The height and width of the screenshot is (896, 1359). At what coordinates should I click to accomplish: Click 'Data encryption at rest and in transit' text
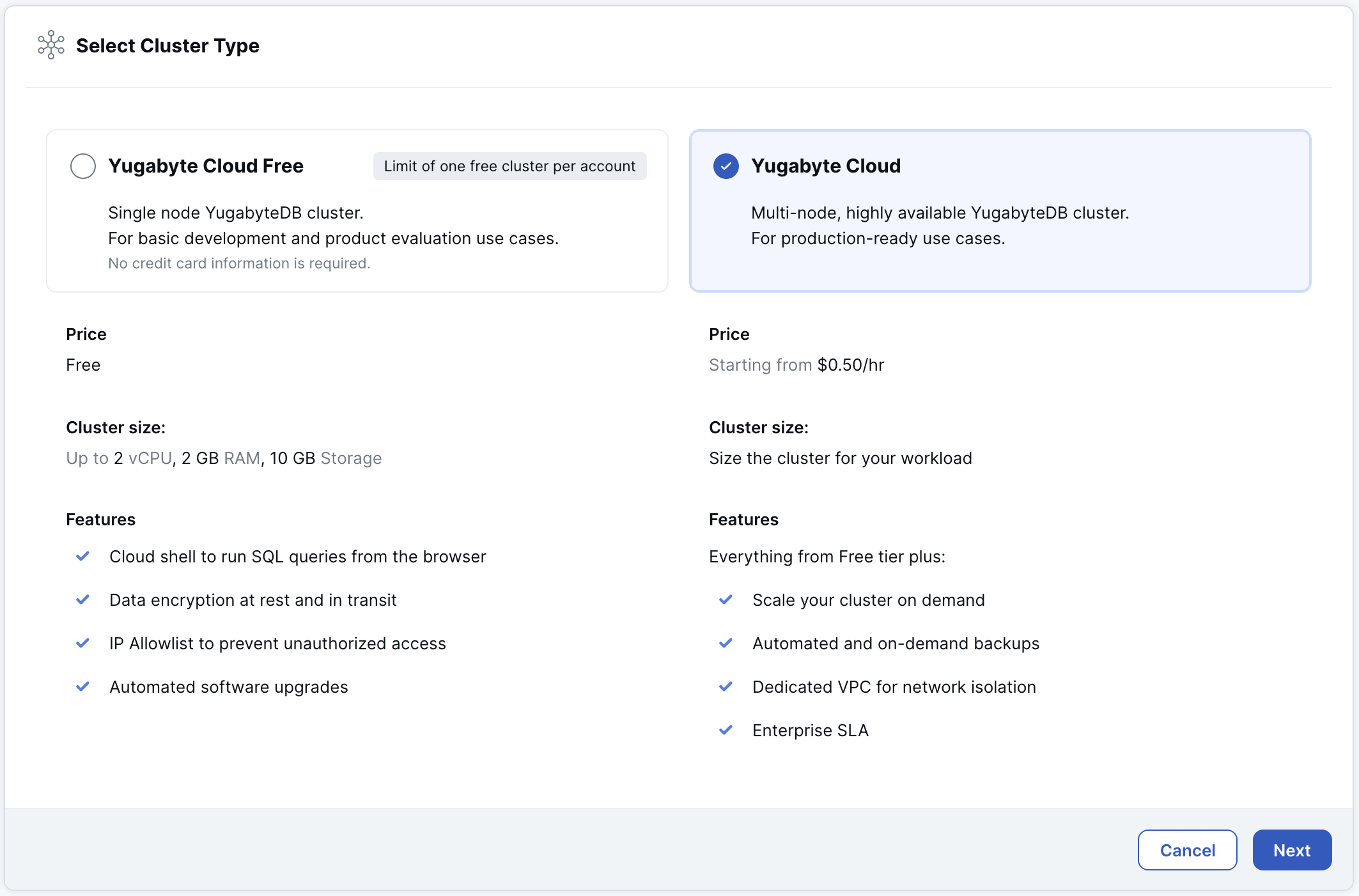[253, 600]
